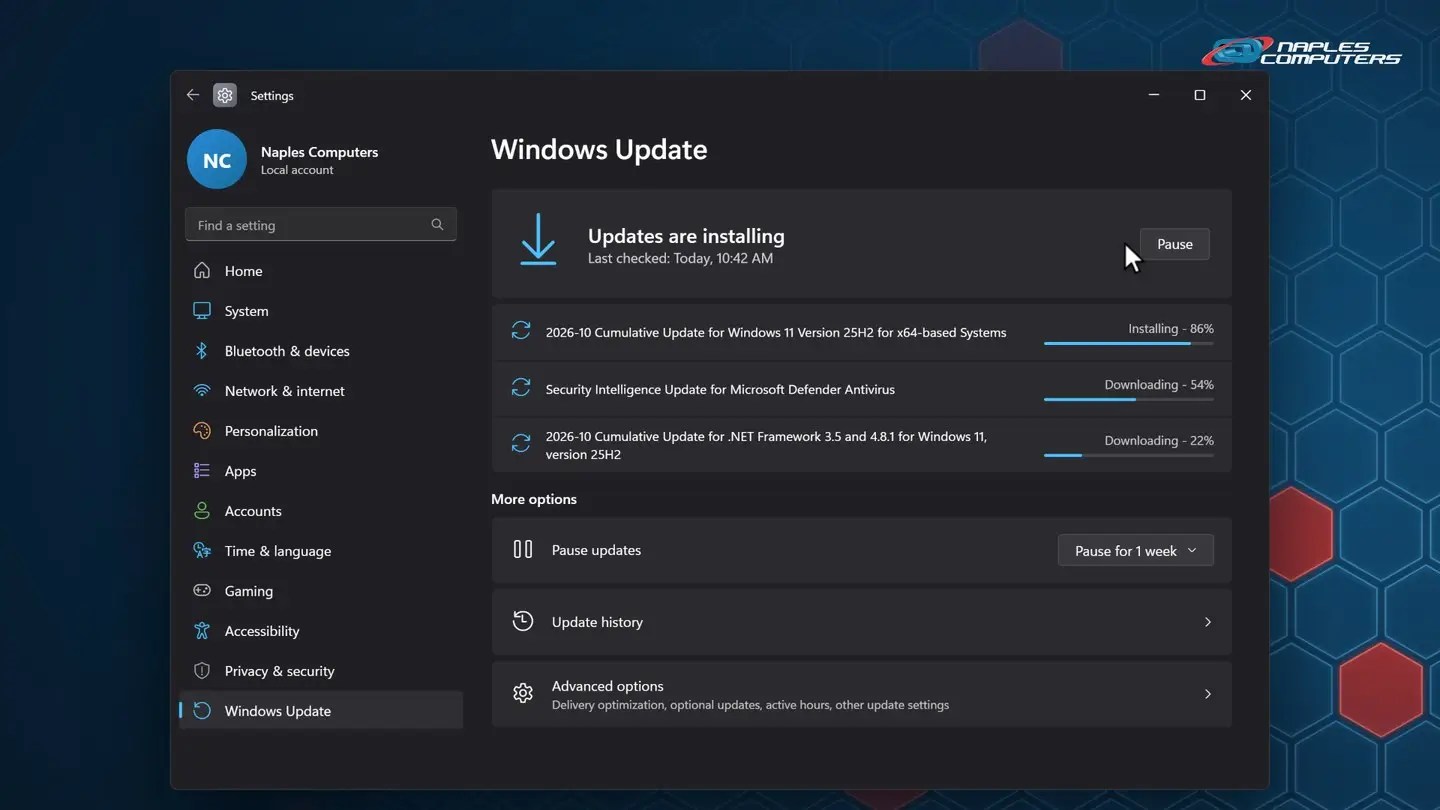Click the Windows Update page heading
Screen dimensions: 1440x810
point(599,149)
